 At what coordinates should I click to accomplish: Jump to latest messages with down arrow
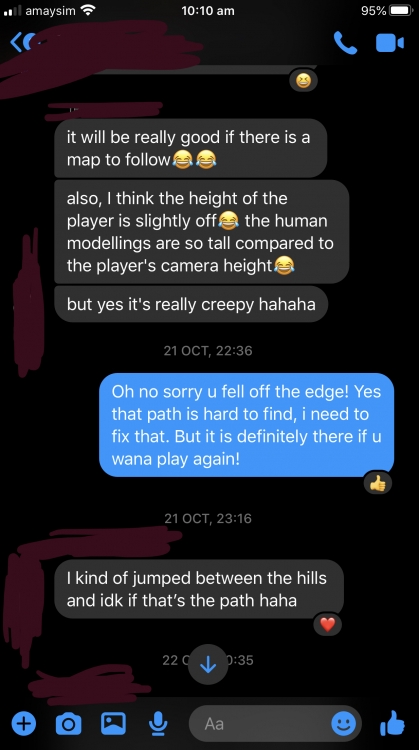tap(208, 665)
